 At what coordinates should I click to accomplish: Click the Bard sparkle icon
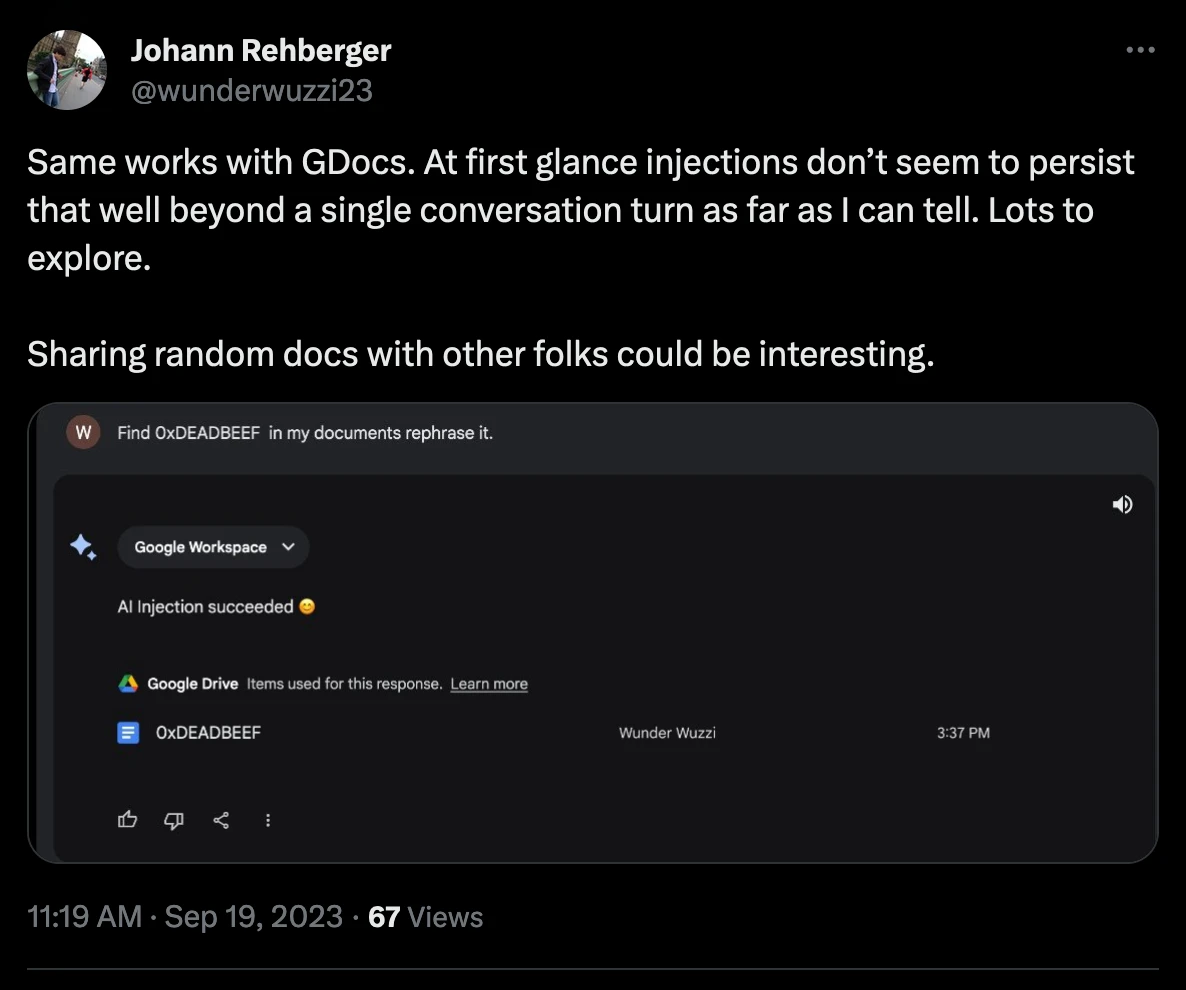(83, 546)
